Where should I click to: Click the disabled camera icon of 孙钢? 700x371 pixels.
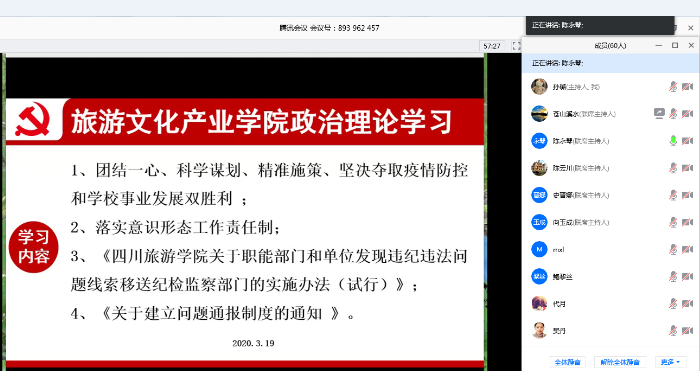688,87
